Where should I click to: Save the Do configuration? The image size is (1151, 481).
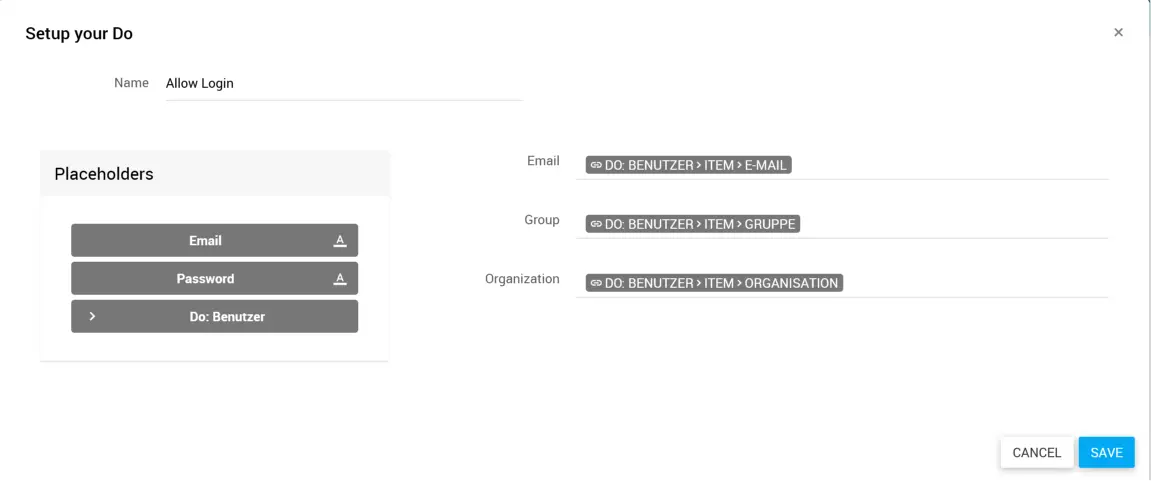[1106, 453]
